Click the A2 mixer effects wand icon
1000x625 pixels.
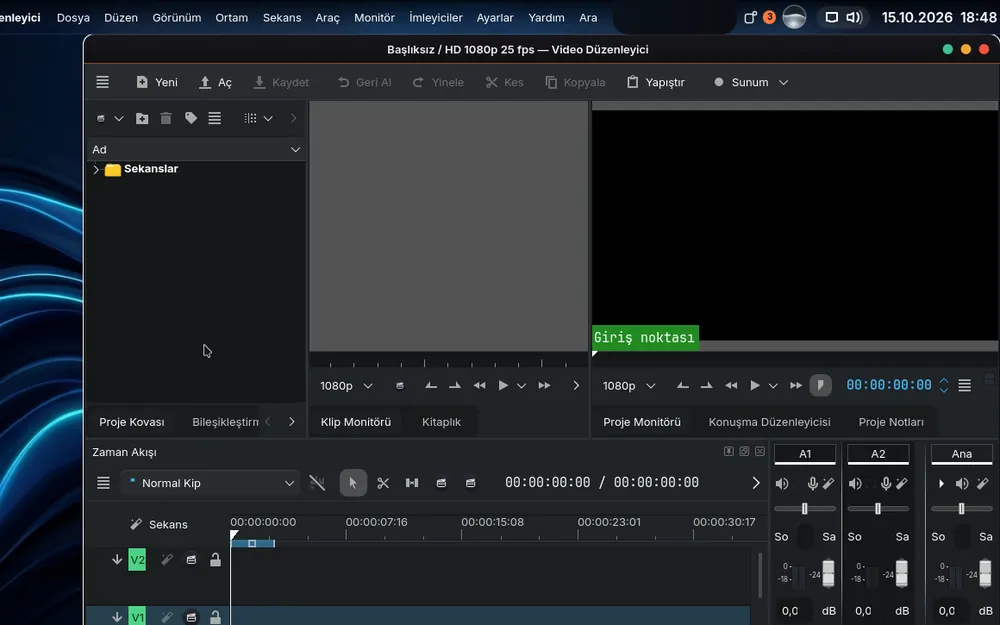pyautogui.click(x=902, y=483)
